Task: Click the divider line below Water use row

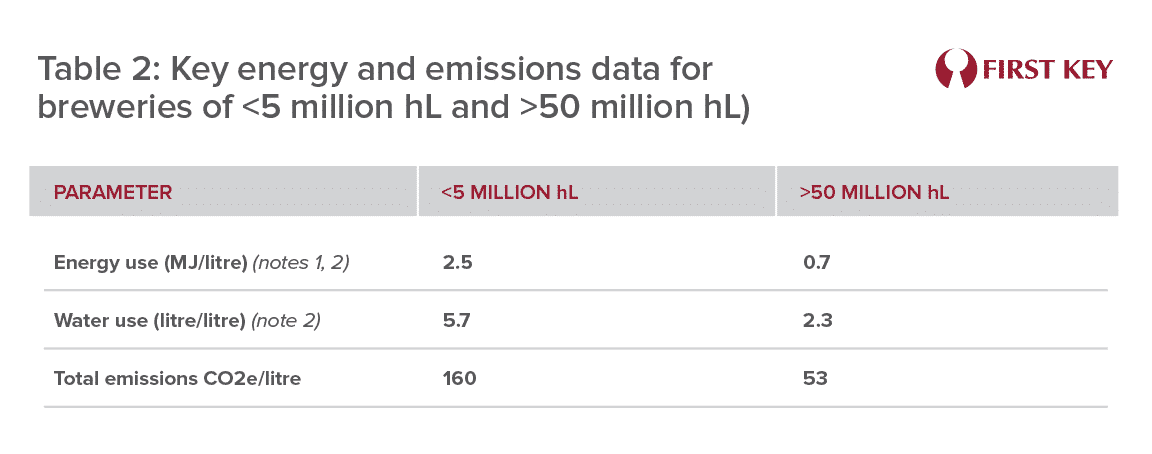Action: pos(575,348)
